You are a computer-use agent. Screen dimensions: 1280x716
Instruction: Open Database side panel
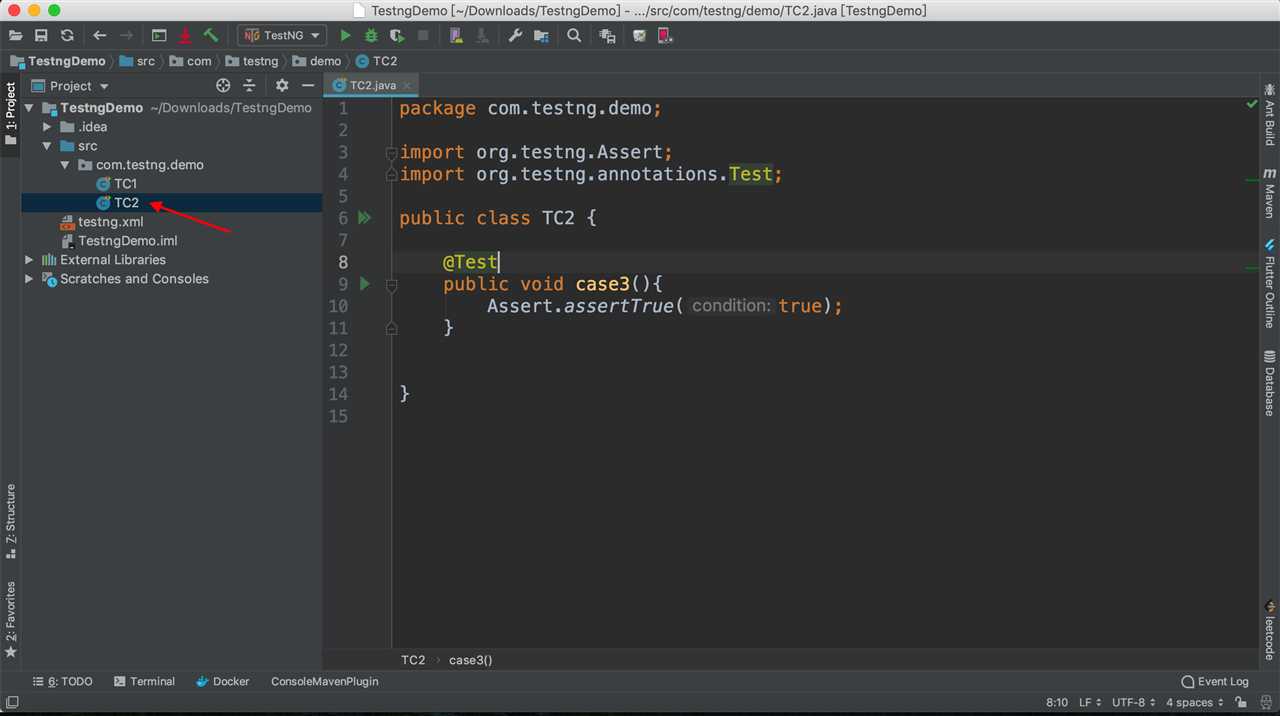click(x=1269, y=383)
